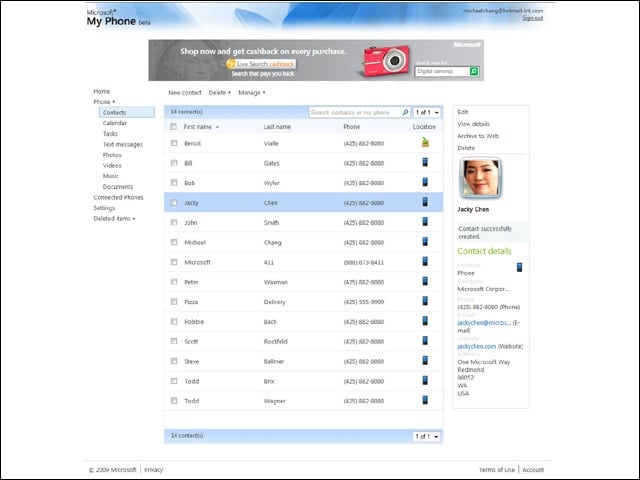Tick the checkbox for Michael Chang
The width and height of the screenshot is (640, 480).
174,242
